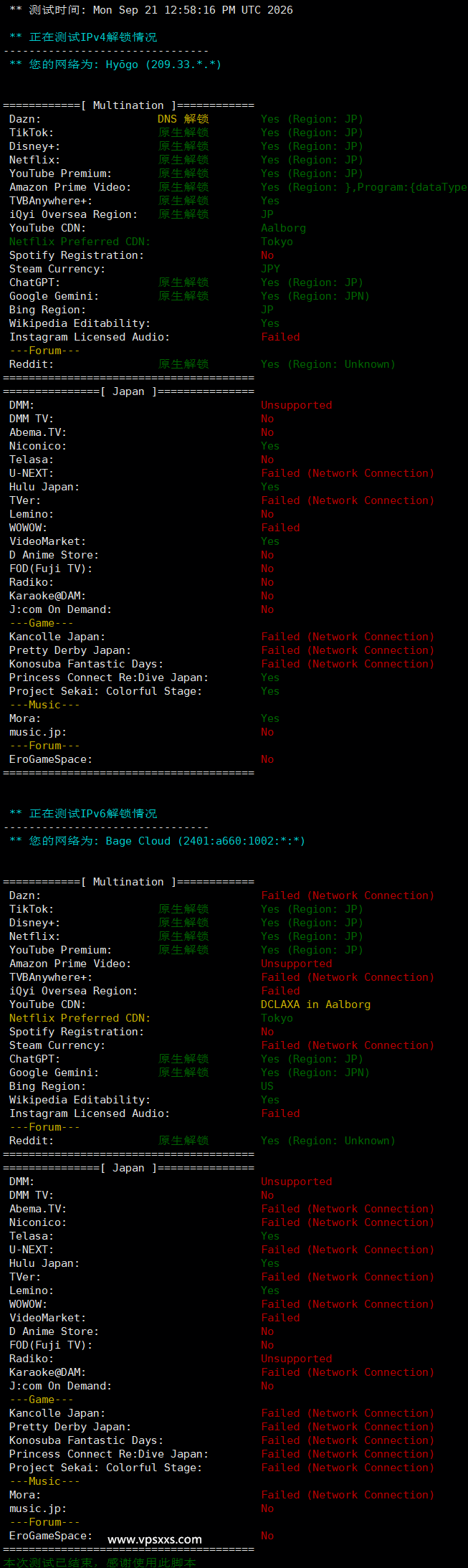Click IPv4 Mora result "Yes"
This screenshot has height=1568, width=468.
(270, 718)
